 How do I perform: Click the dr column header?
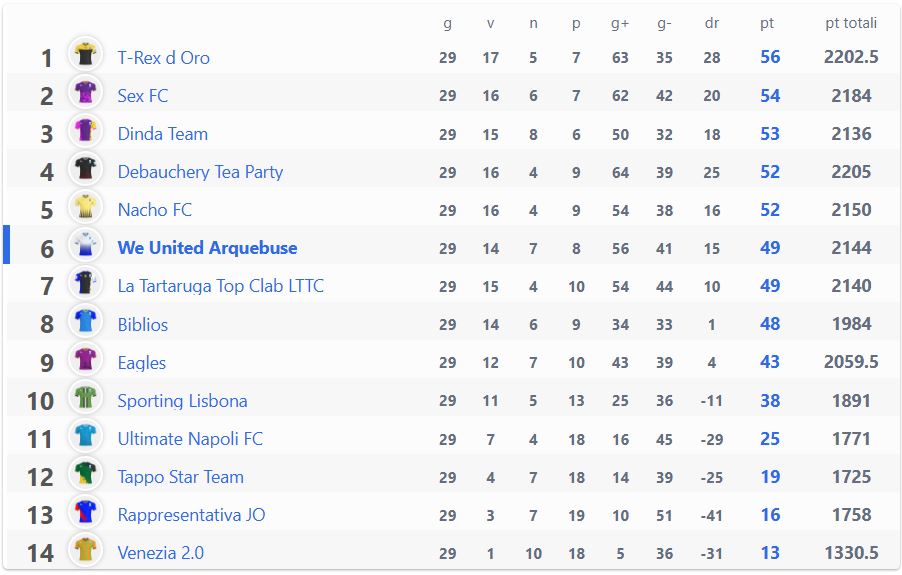coord(712,23)
